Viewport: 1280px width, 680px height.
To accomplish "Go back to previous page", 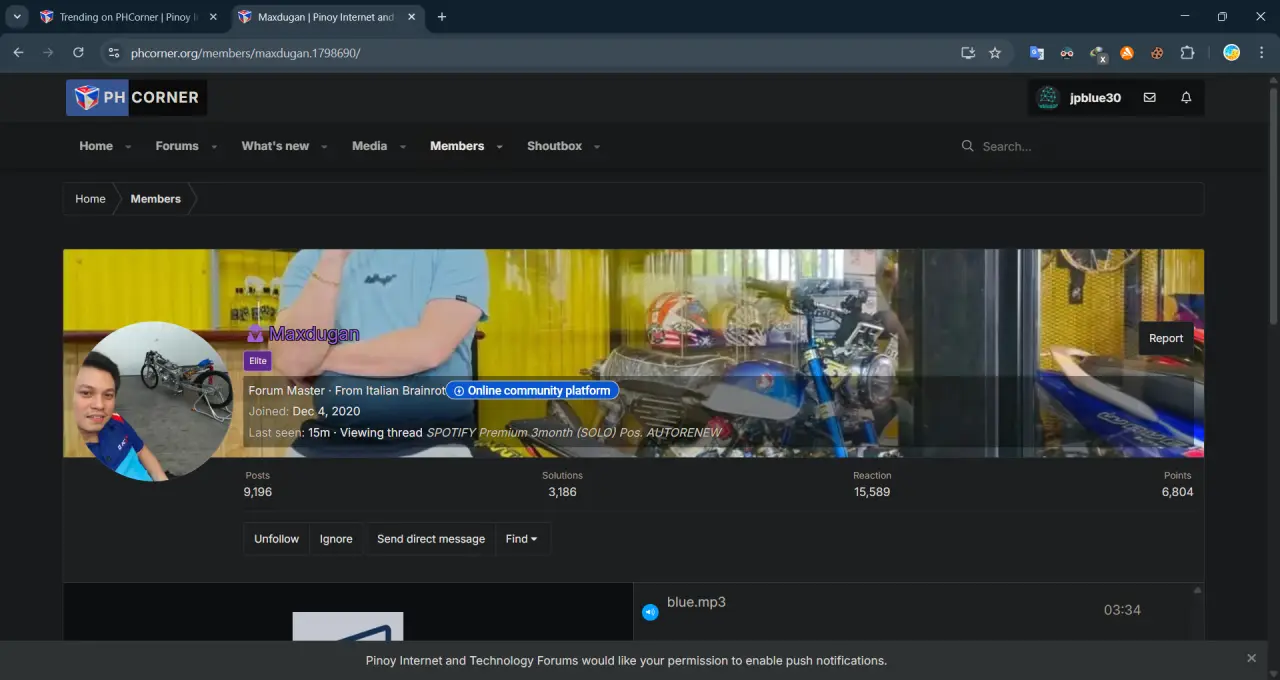I will 18,53.
